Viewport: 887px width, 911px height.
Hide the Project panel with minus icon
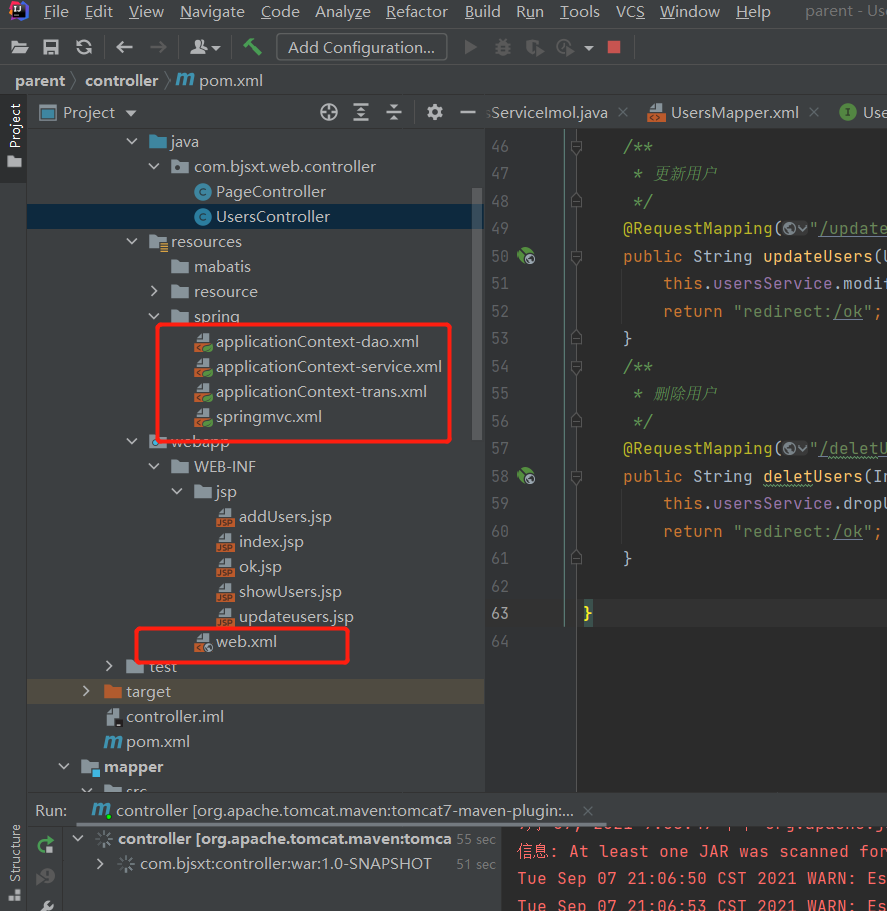pos(468,112)
